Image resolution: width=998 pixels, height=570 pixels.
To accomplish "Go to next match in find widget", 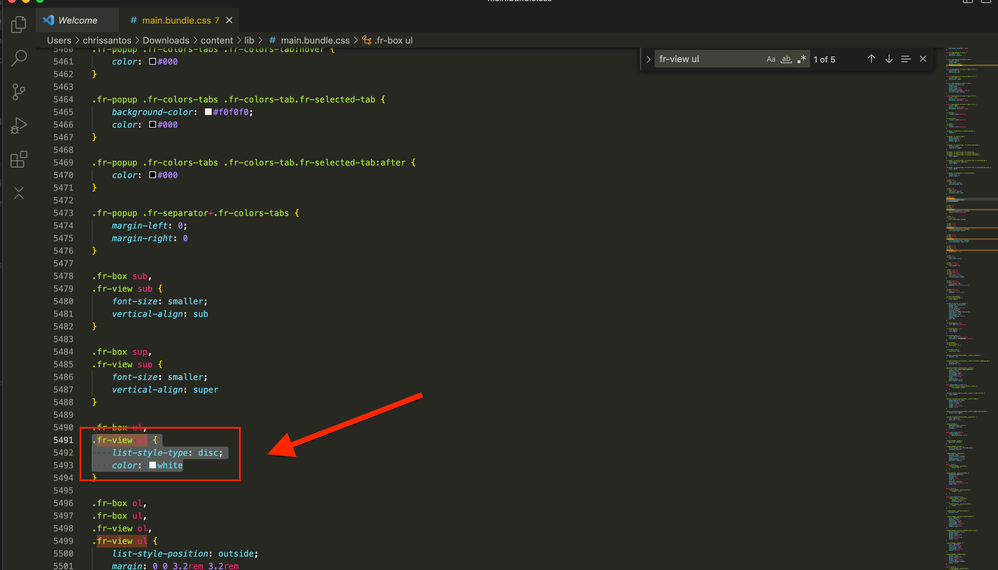I will point(889,59).
